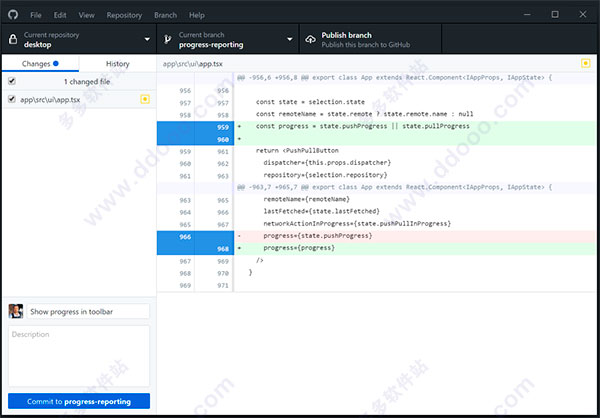This screenshot has height=418, width=600.
Task: Click the branch icon beside Current branch
Action: pos(168,39)
